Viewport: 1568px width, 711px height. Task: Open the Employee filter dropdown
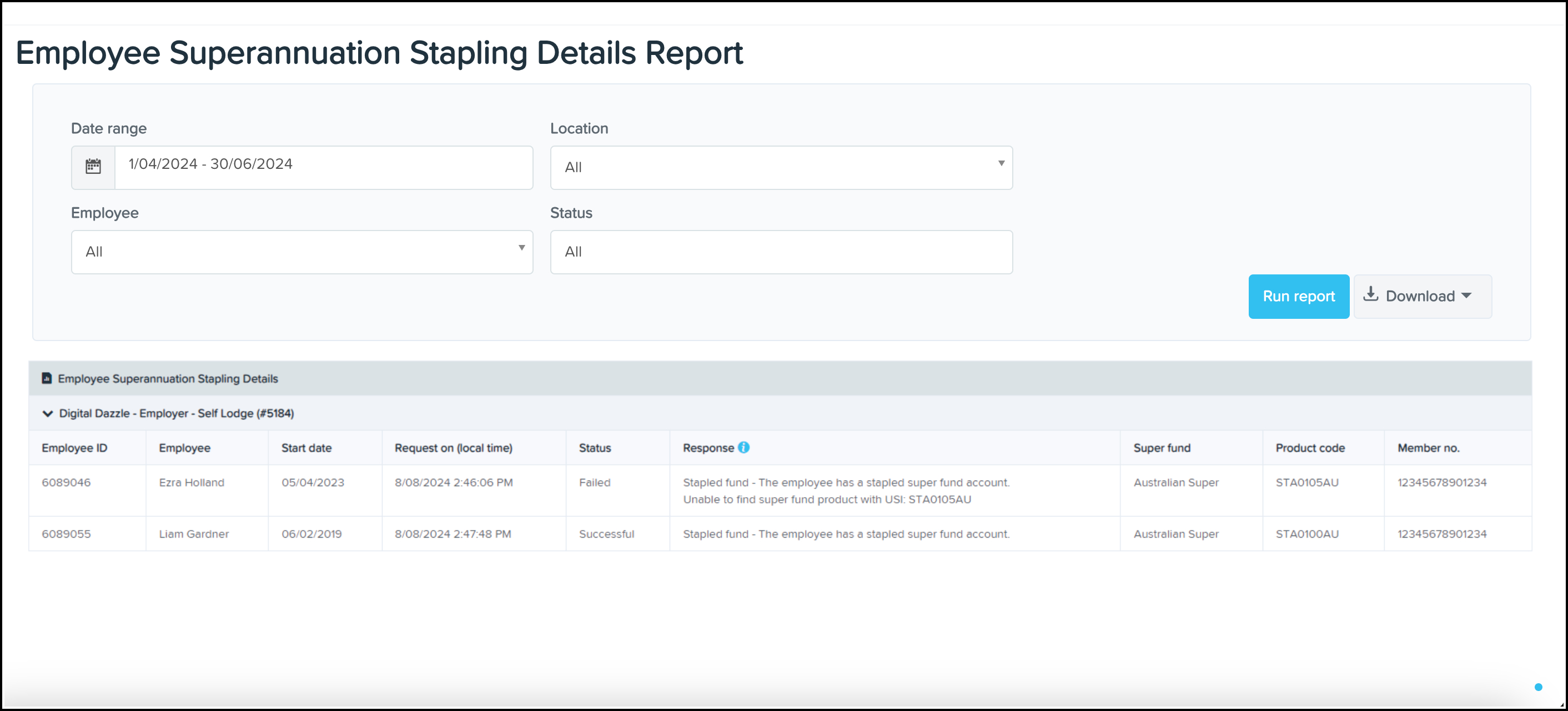[x=302, y=252]
